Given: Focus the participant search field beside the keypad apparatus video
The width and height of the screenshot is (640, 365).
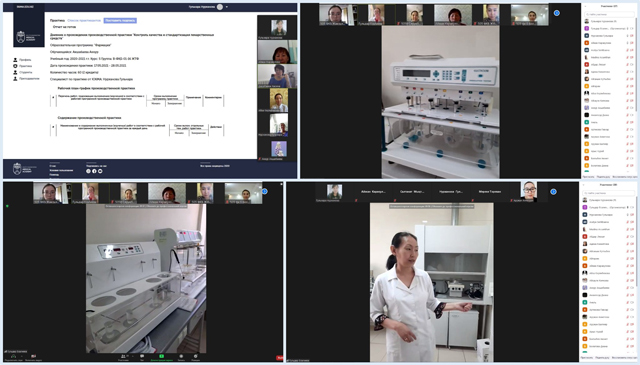Looking at the screenshot, I should pos(609,14).
